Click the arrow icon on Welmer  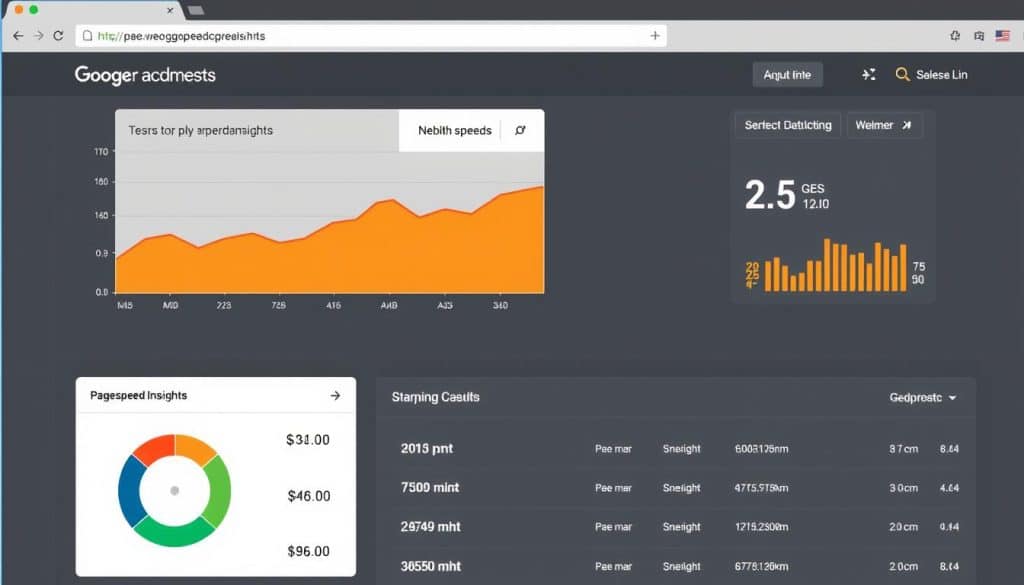[x=906, y=125]
